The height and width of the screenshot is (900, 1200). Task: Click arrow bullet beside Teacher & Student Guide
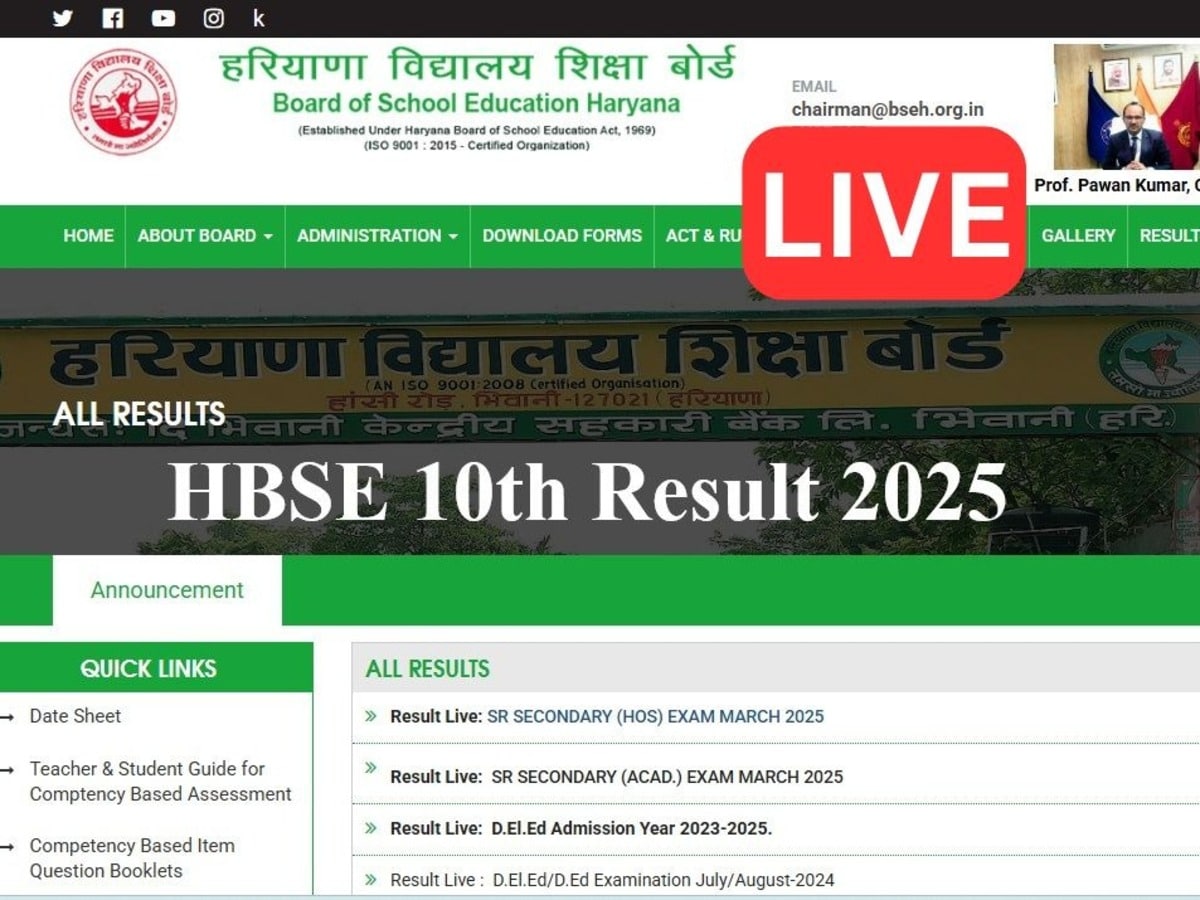coord(8,770)
